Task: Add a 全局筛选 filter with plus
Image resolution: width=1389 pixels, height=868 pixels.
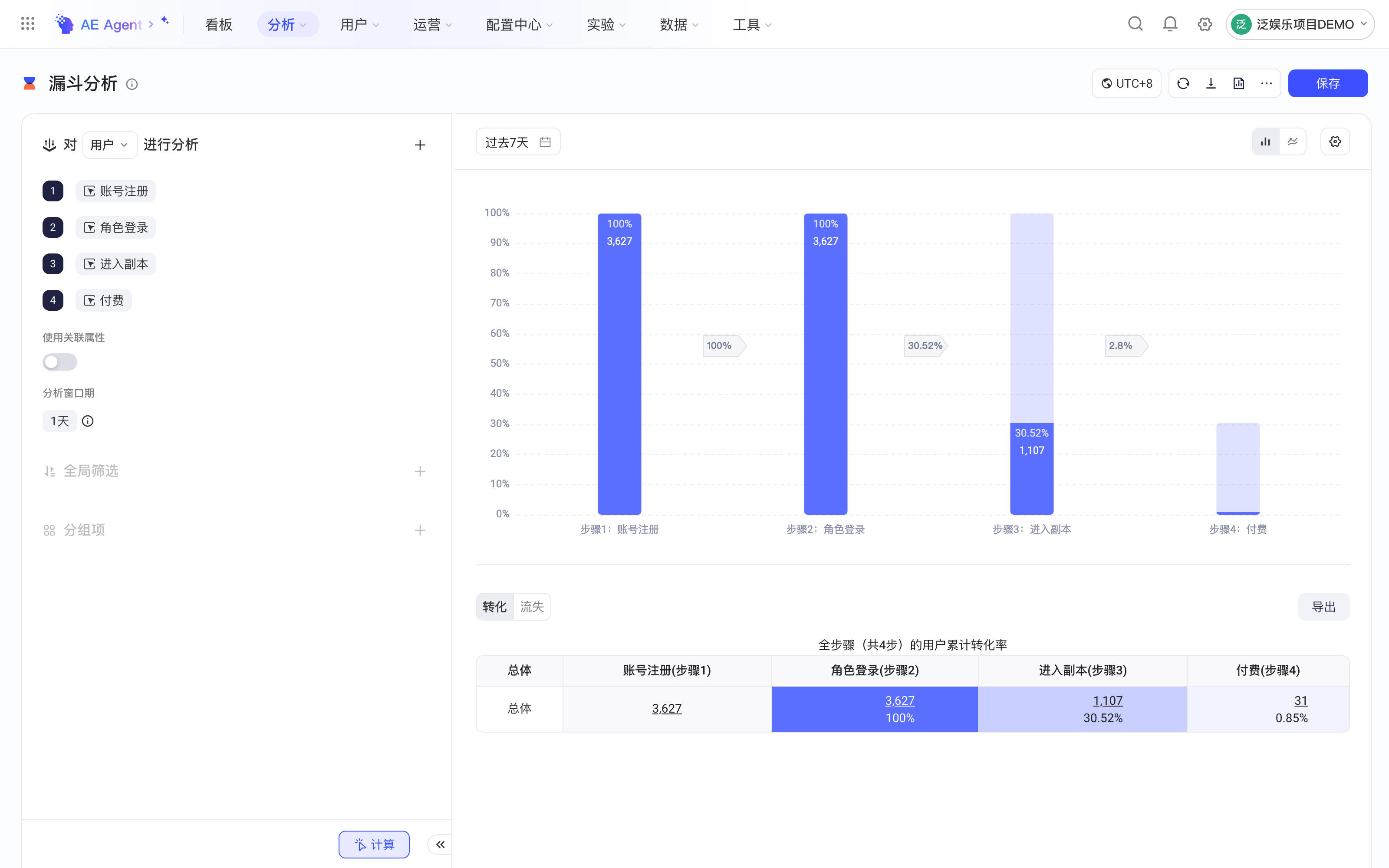Action: [420, 471]
